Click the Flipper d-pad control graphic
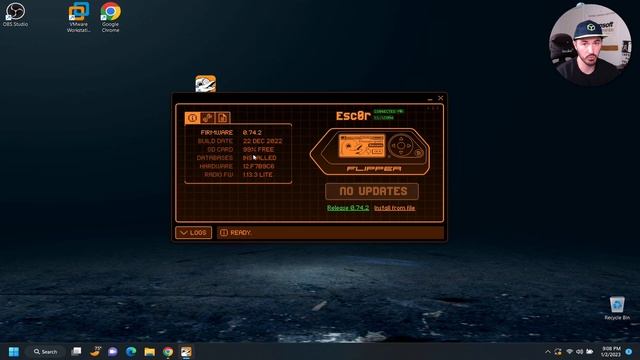 [401, 146]
